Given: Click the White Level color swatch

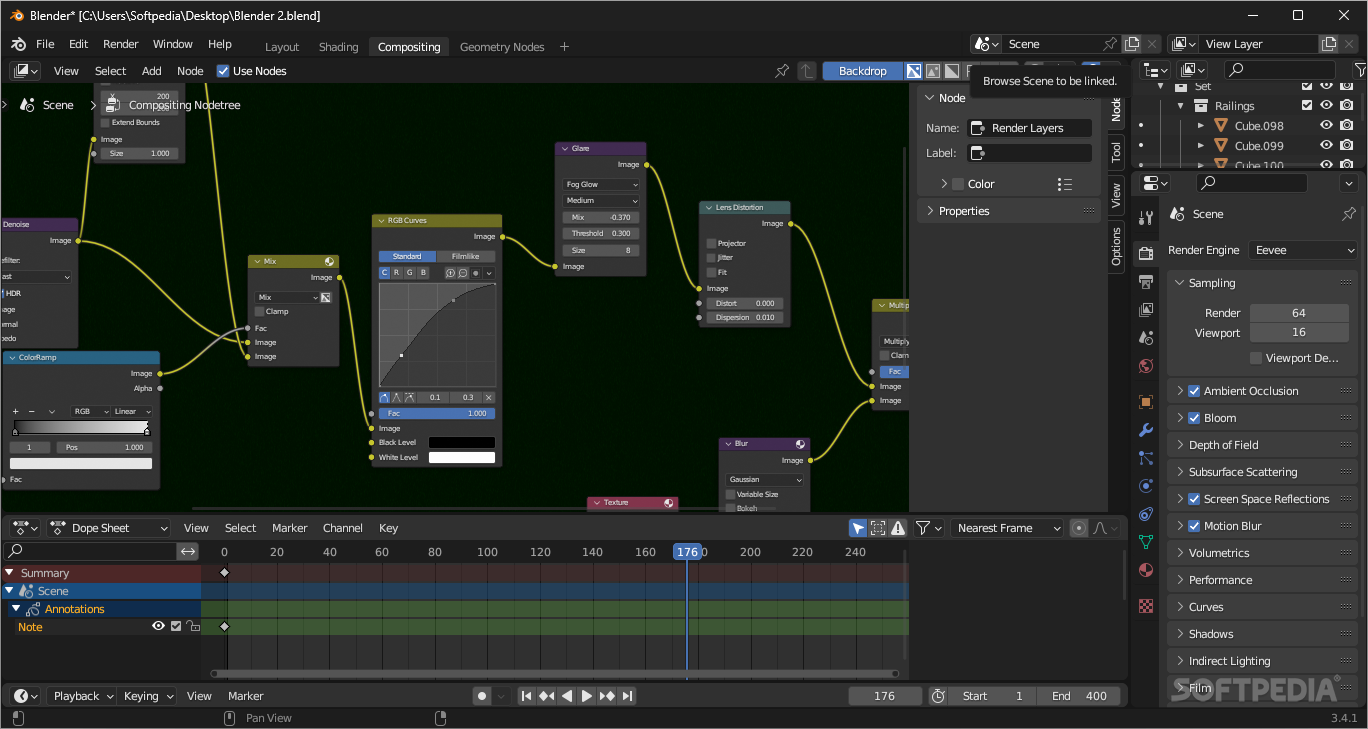Looking at the screenshot, I should click(x=462, y=457).
